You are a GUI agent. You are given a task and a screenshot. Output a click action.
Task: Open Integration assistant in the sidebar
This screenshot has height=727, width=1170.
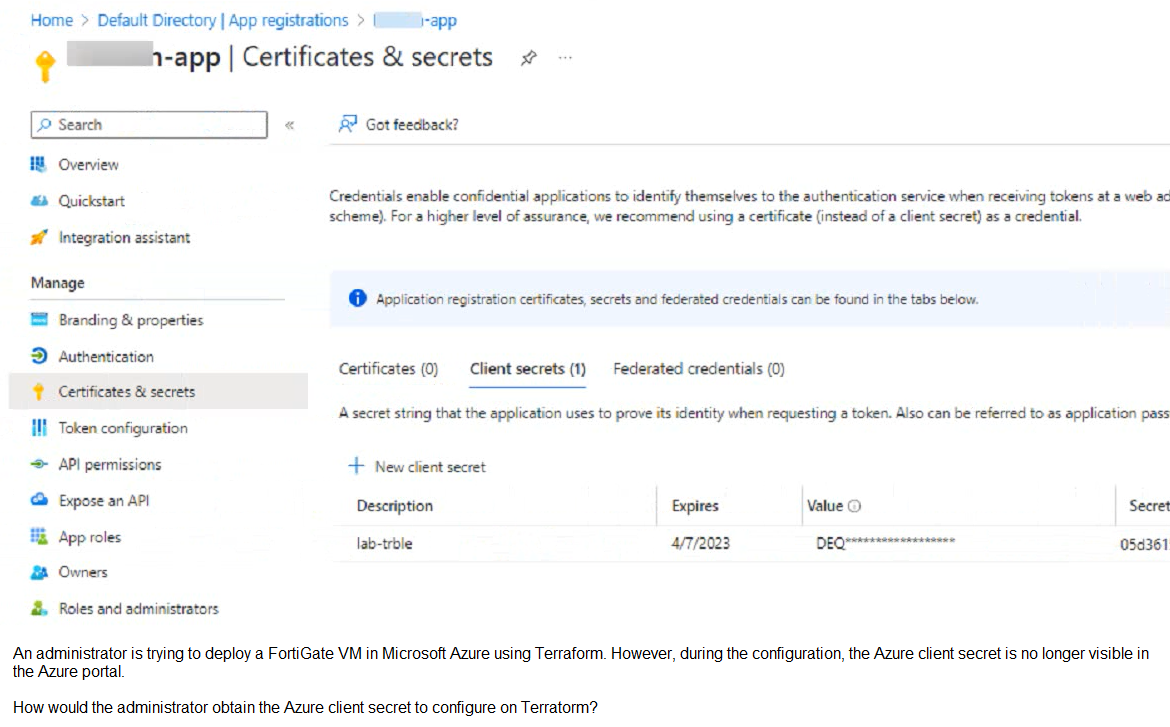click(125, 237)
